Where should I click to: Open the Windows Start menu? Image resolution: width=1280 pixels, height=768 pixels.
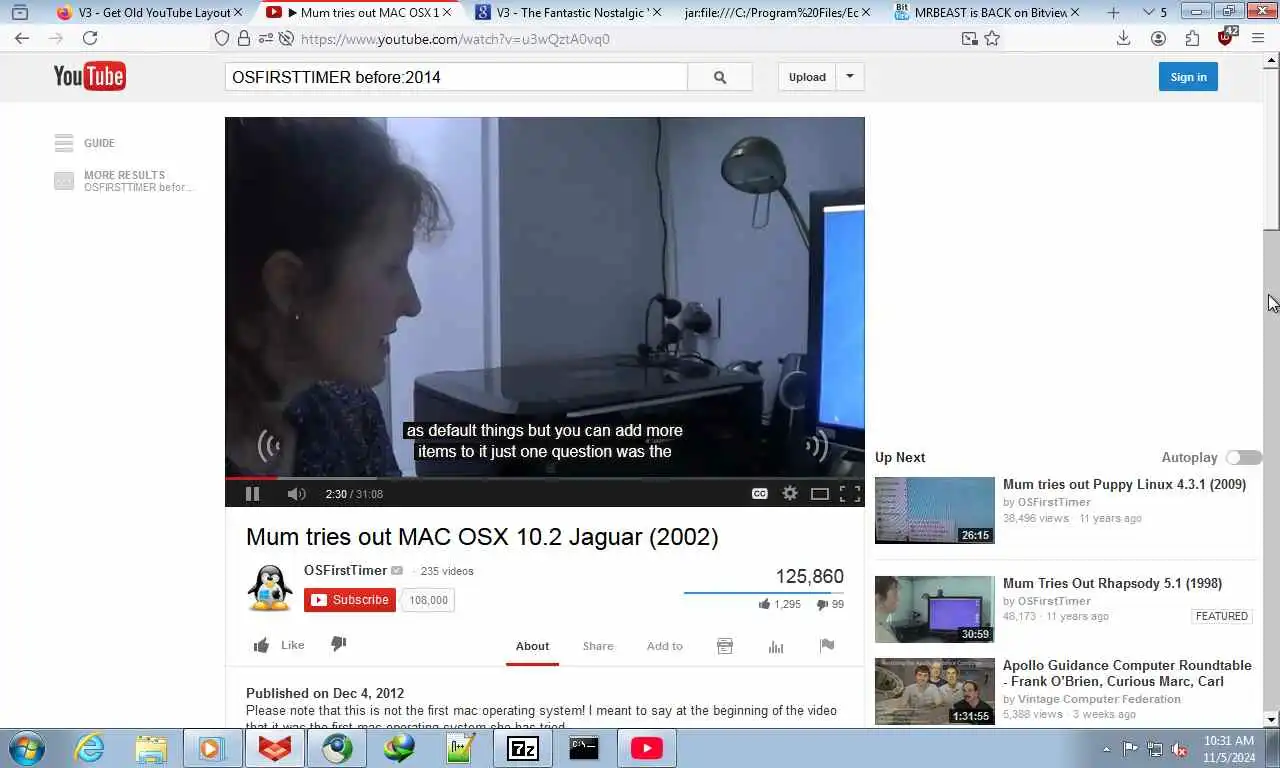25,748
